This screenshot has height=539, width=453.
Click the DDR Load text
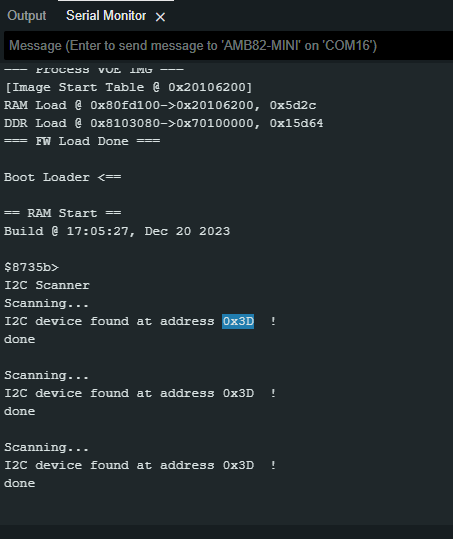coord(35,123)
